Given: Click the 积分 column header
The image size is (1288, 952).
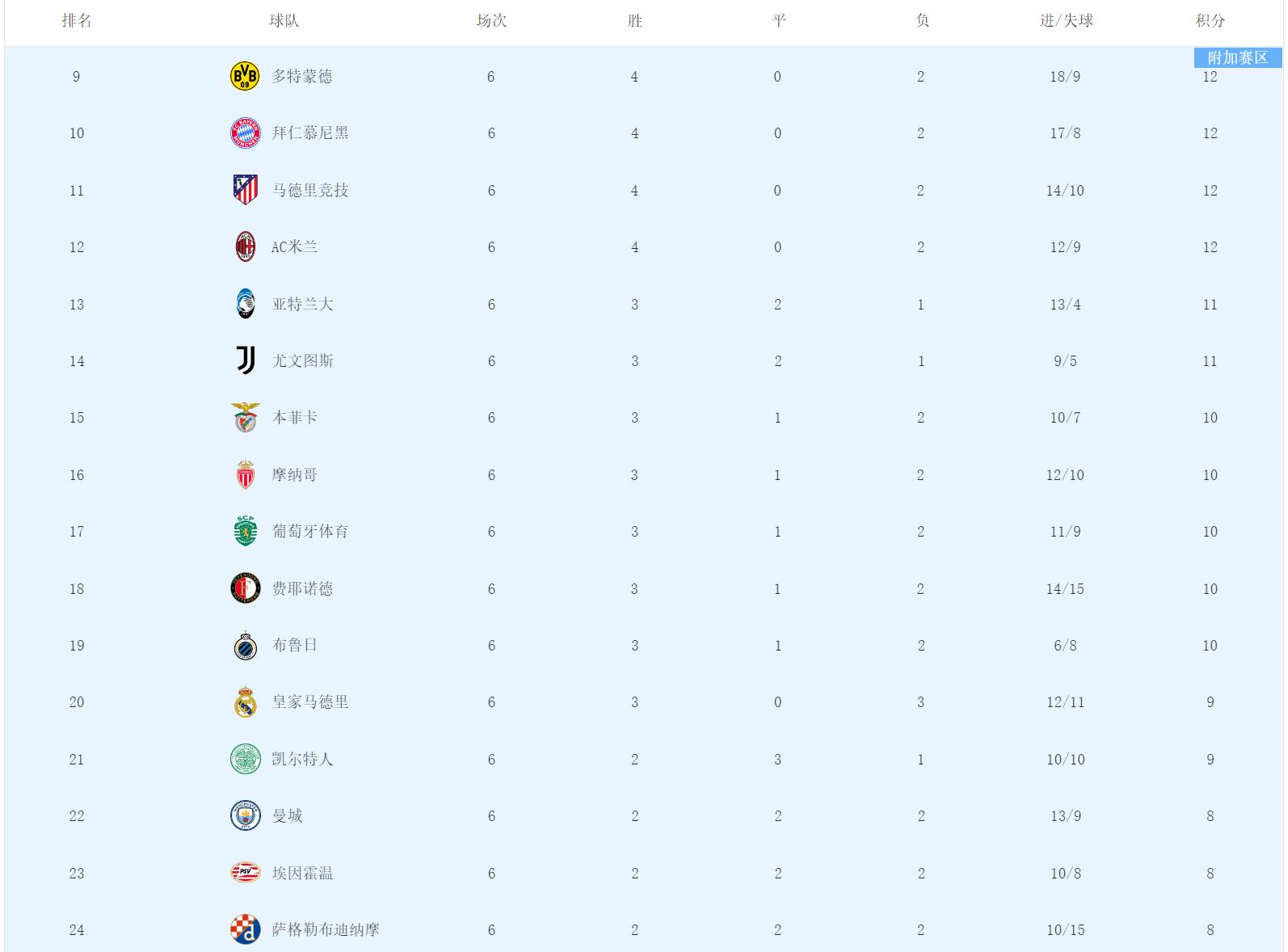Looking at the screenshot, I should (1210, 21).
